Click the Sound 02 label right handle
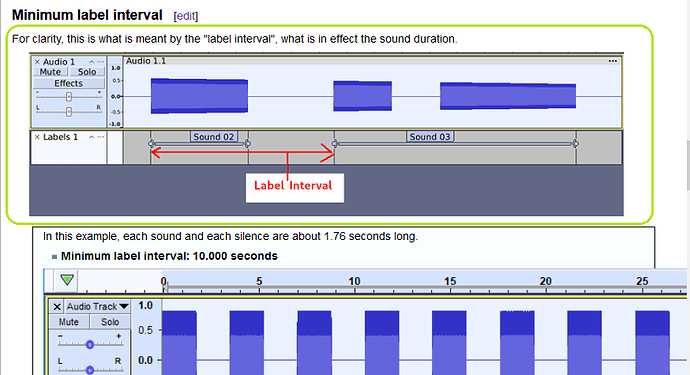The height and width of the screenshot is (375, 690). (248, 143)
